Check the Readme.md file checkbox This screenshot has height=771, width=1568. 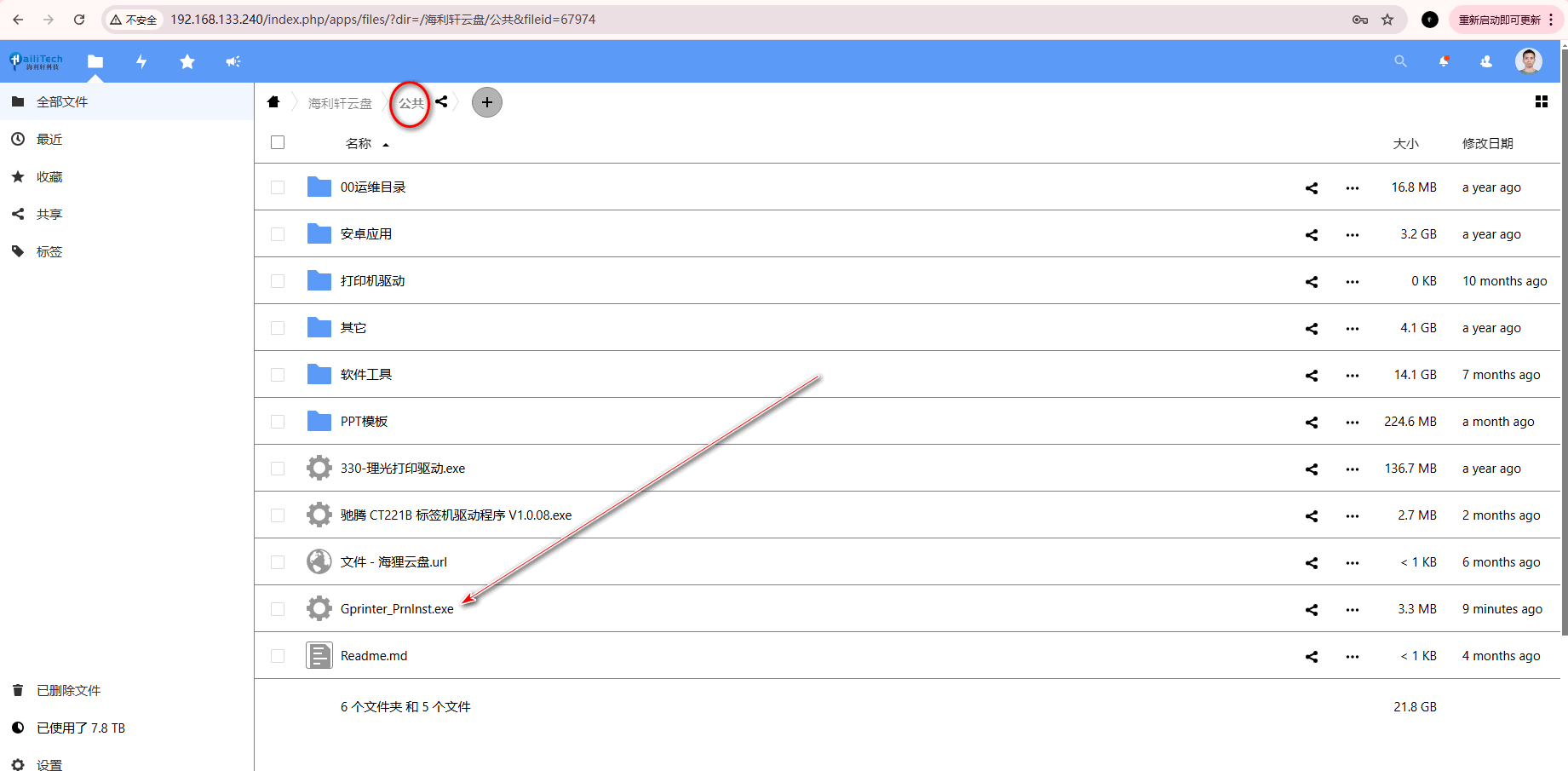[x=278, y=656]
